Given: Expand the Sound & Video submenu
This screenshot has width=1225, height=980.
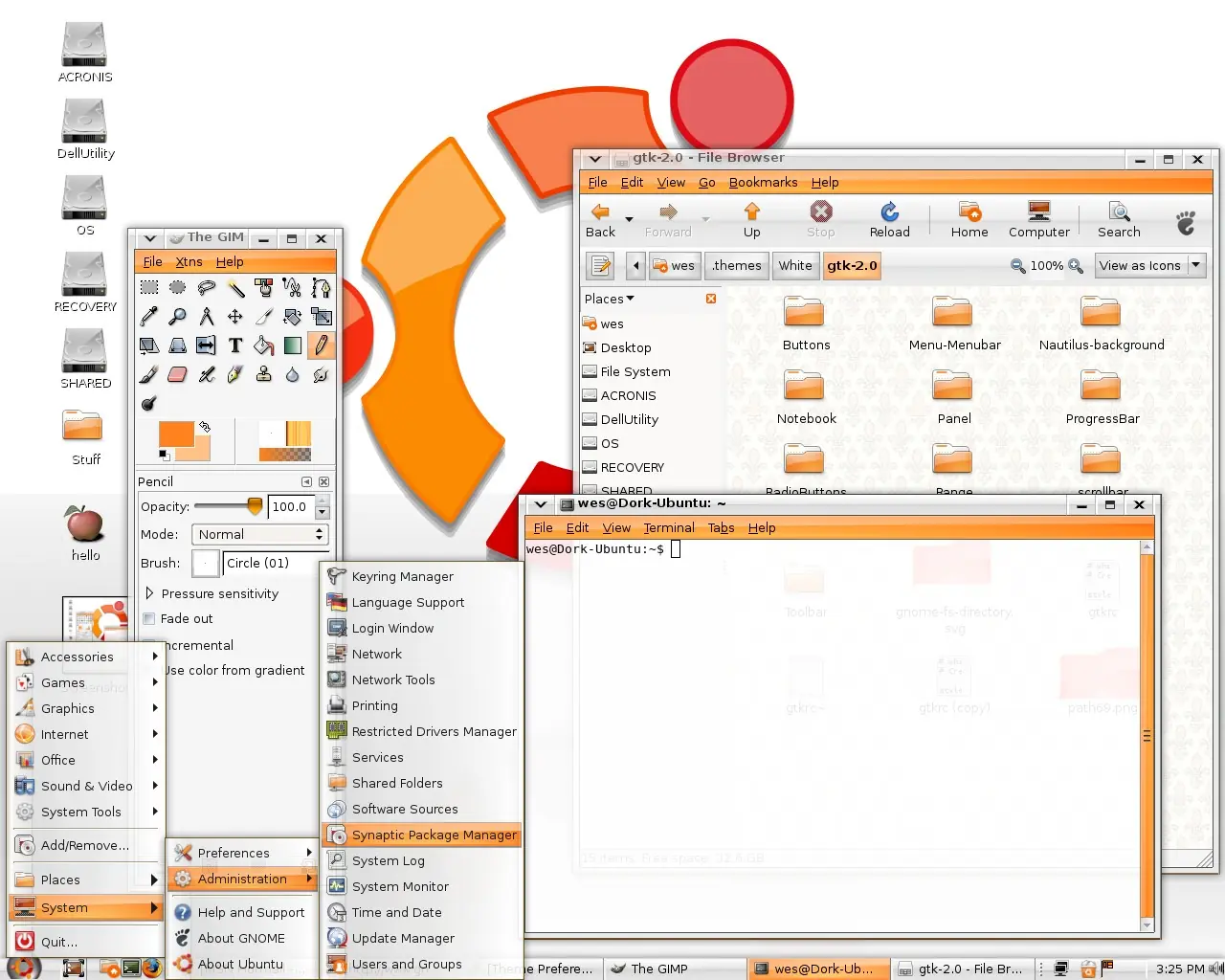Looking at the screenshot, I should [x=85, y=786].
